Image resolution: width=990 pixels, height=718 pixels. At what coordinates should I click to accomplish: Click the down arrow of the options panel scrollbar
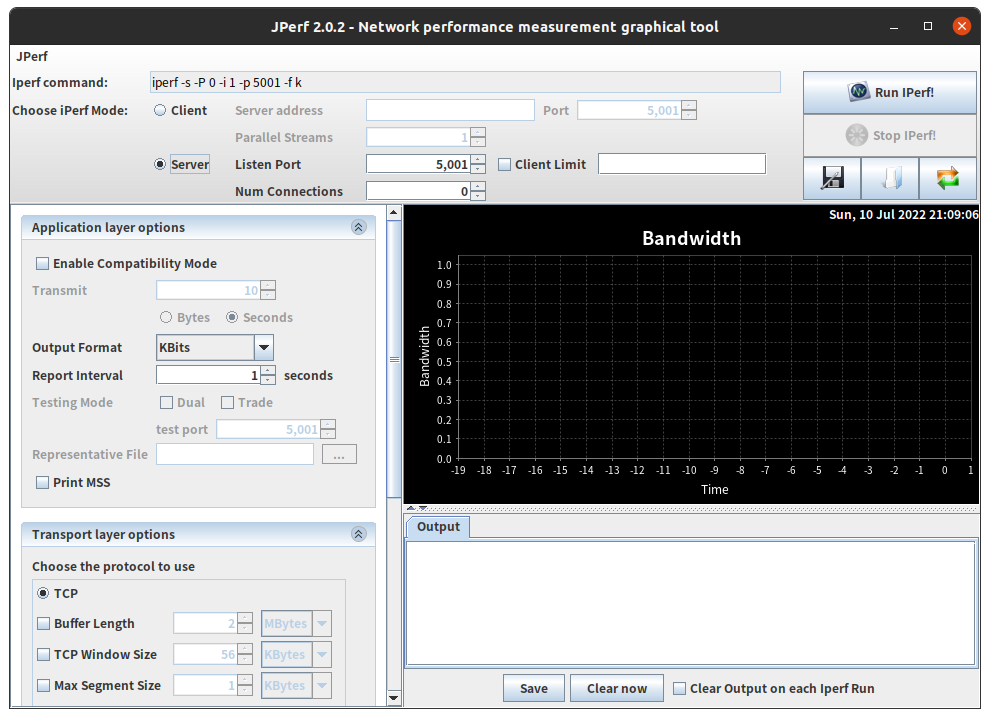[x=394, y=698]
